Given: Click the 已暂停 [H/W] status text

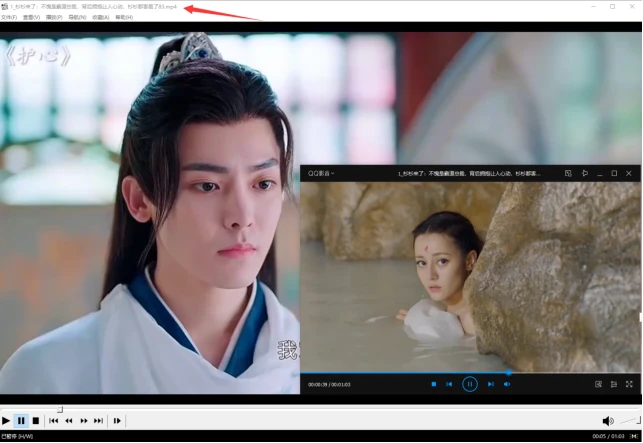Looking at the screenshot, I should tap(17, 436).
